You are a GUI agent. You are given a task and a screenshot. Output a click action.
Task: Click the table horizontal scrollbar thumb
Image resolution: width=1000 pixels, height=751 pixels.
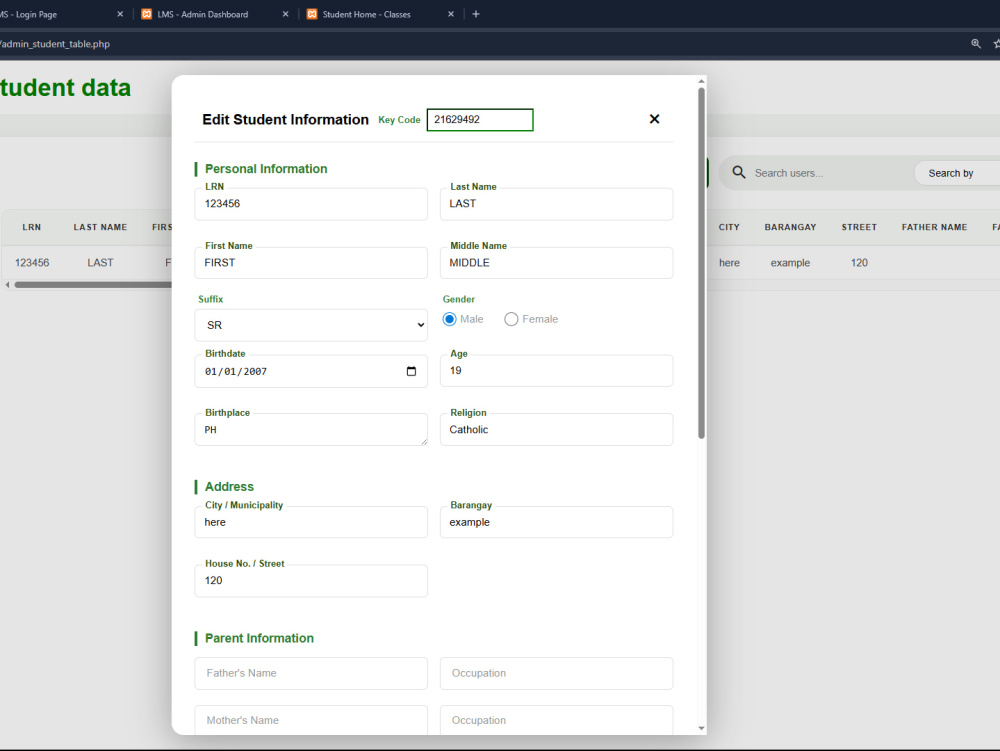pyautogui.click(x=93, y=285)
